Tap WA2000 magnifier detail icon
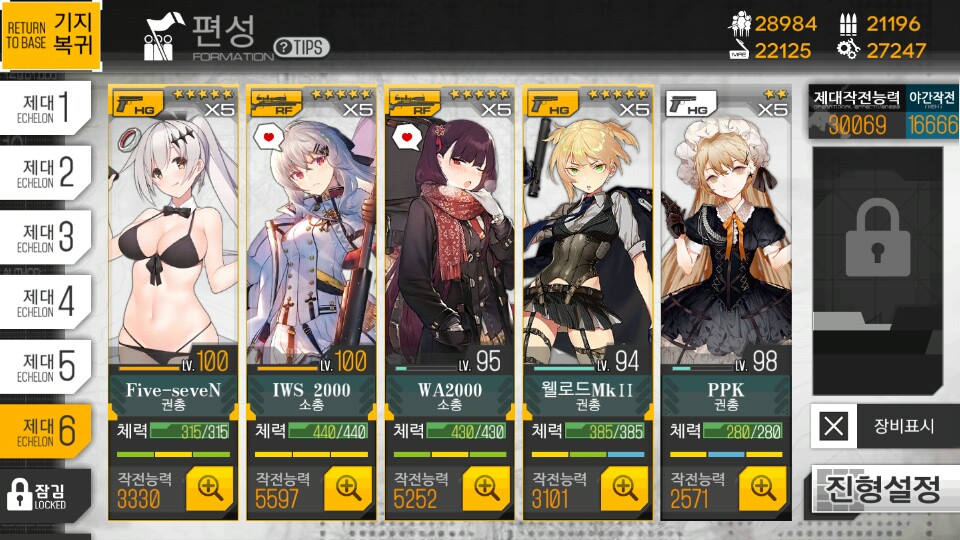Screen dimensions: 960x540 [486, 488]
